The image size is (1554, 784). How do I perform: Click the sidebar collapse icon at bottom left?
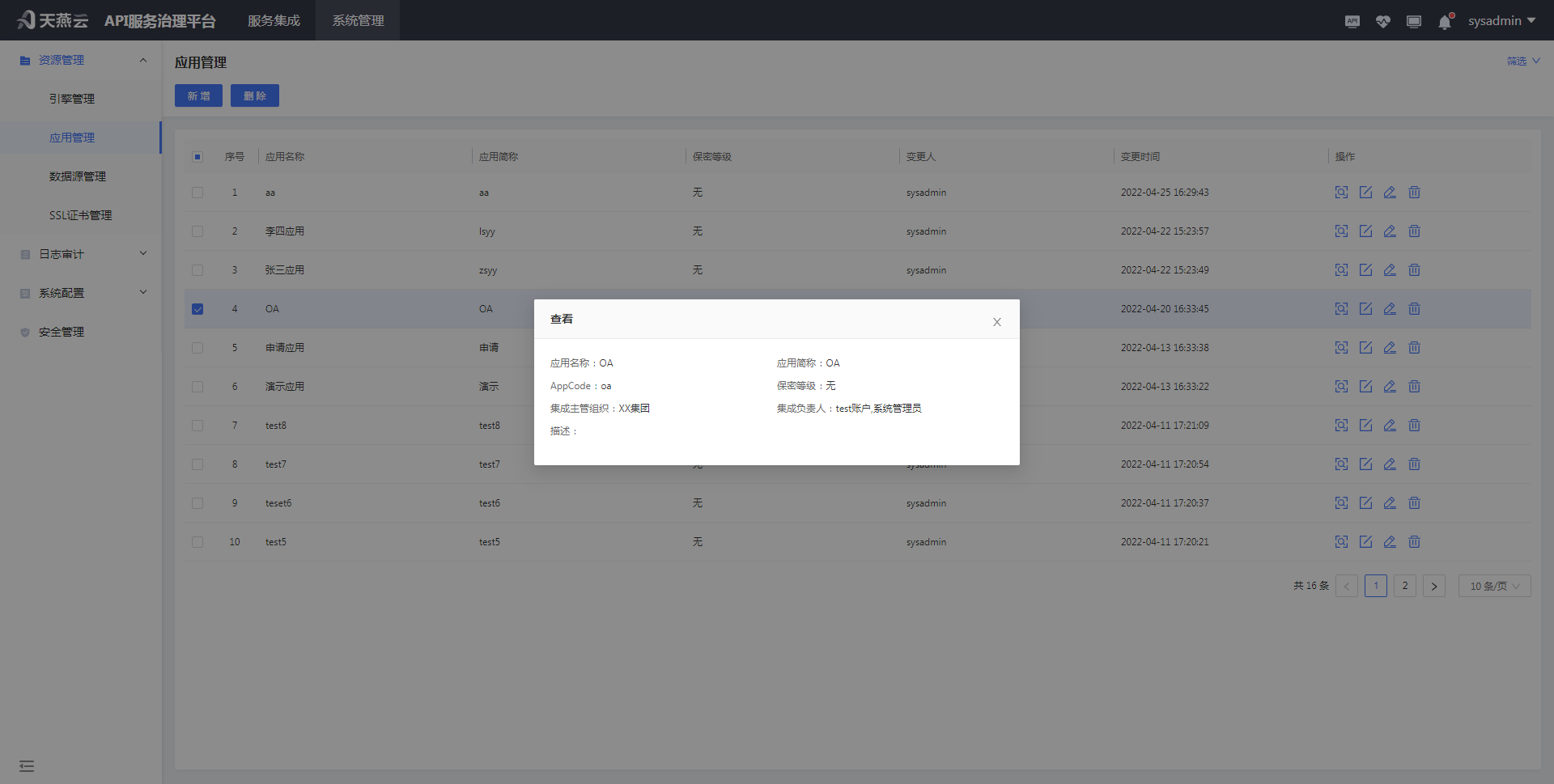tap(27, 765)
